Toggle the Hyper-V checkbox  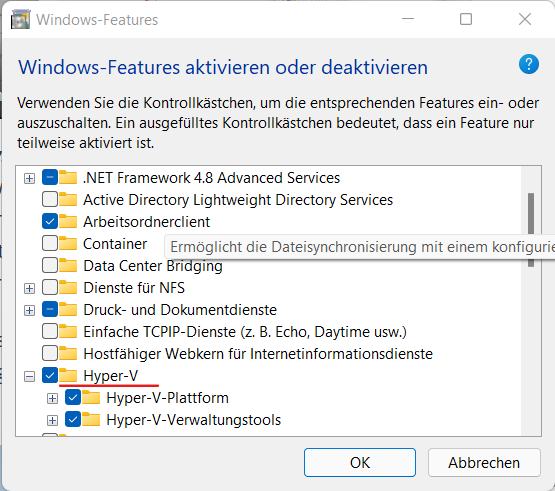50,376
